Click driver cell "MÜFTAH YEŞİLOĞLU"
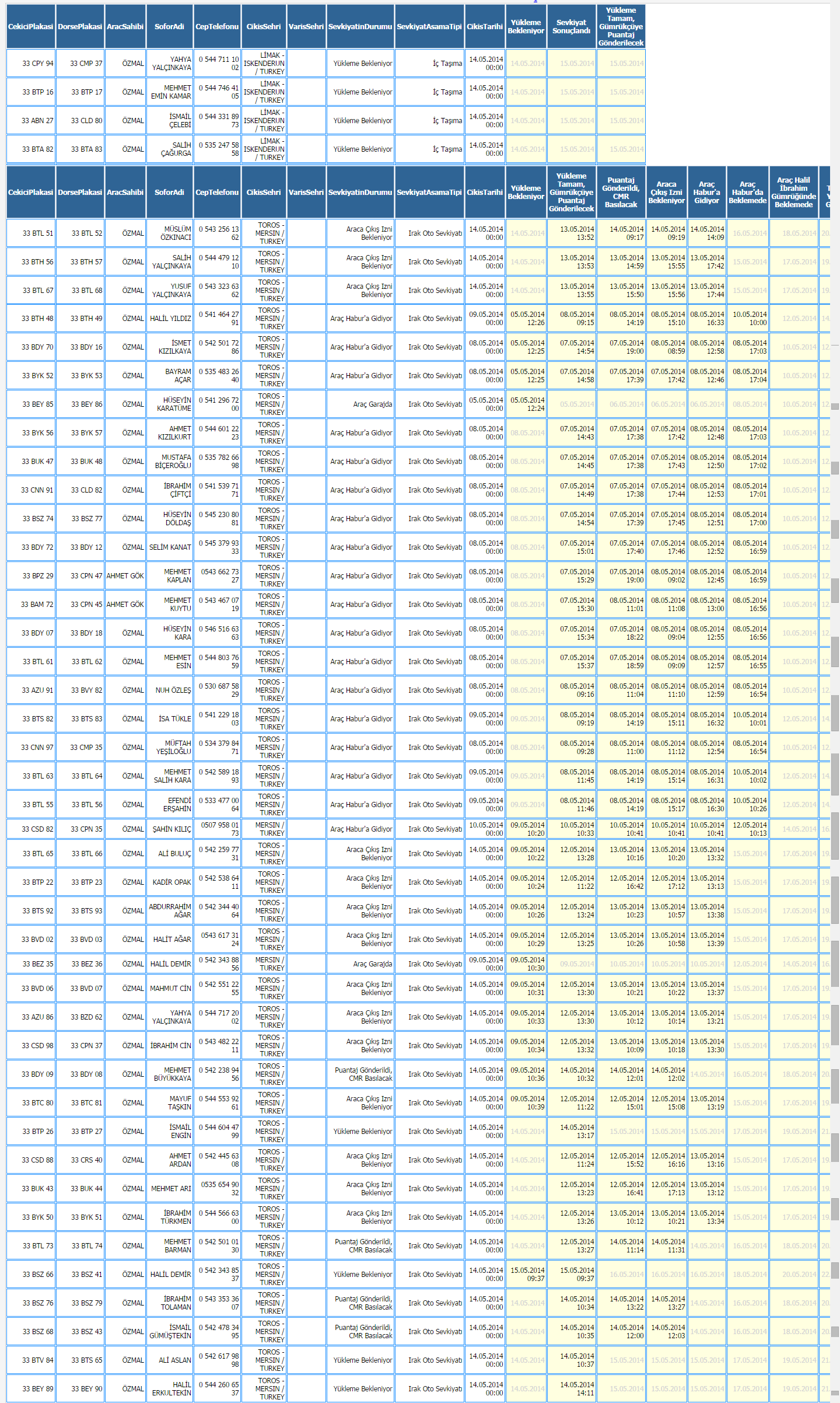 tap(169, 747)
